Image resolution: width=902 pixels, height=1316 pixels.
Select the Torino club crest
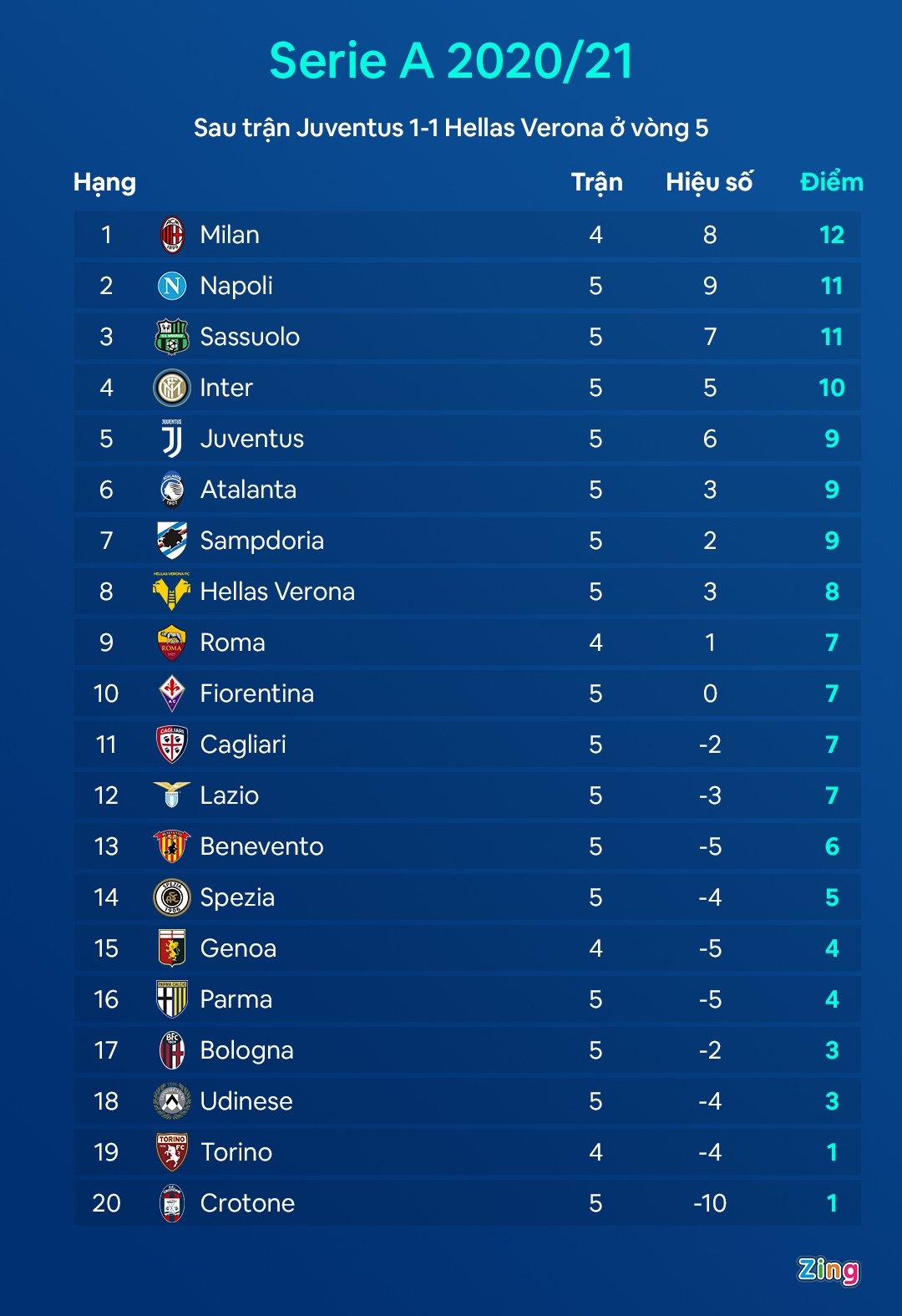point(172,1152)
